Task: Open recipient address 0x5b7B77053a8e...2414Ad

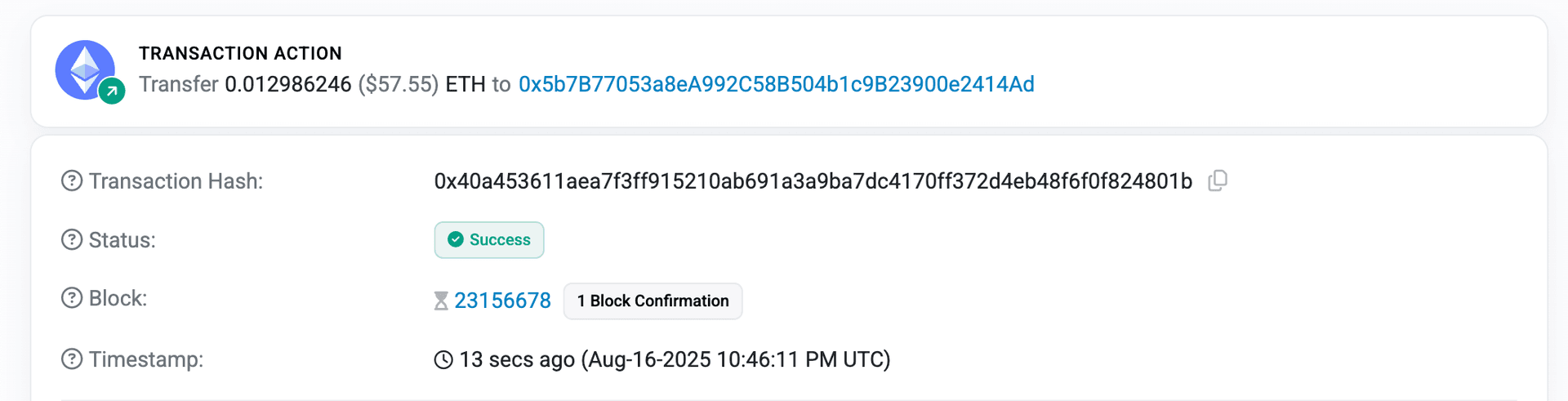Action: click(x=776, y=84)
